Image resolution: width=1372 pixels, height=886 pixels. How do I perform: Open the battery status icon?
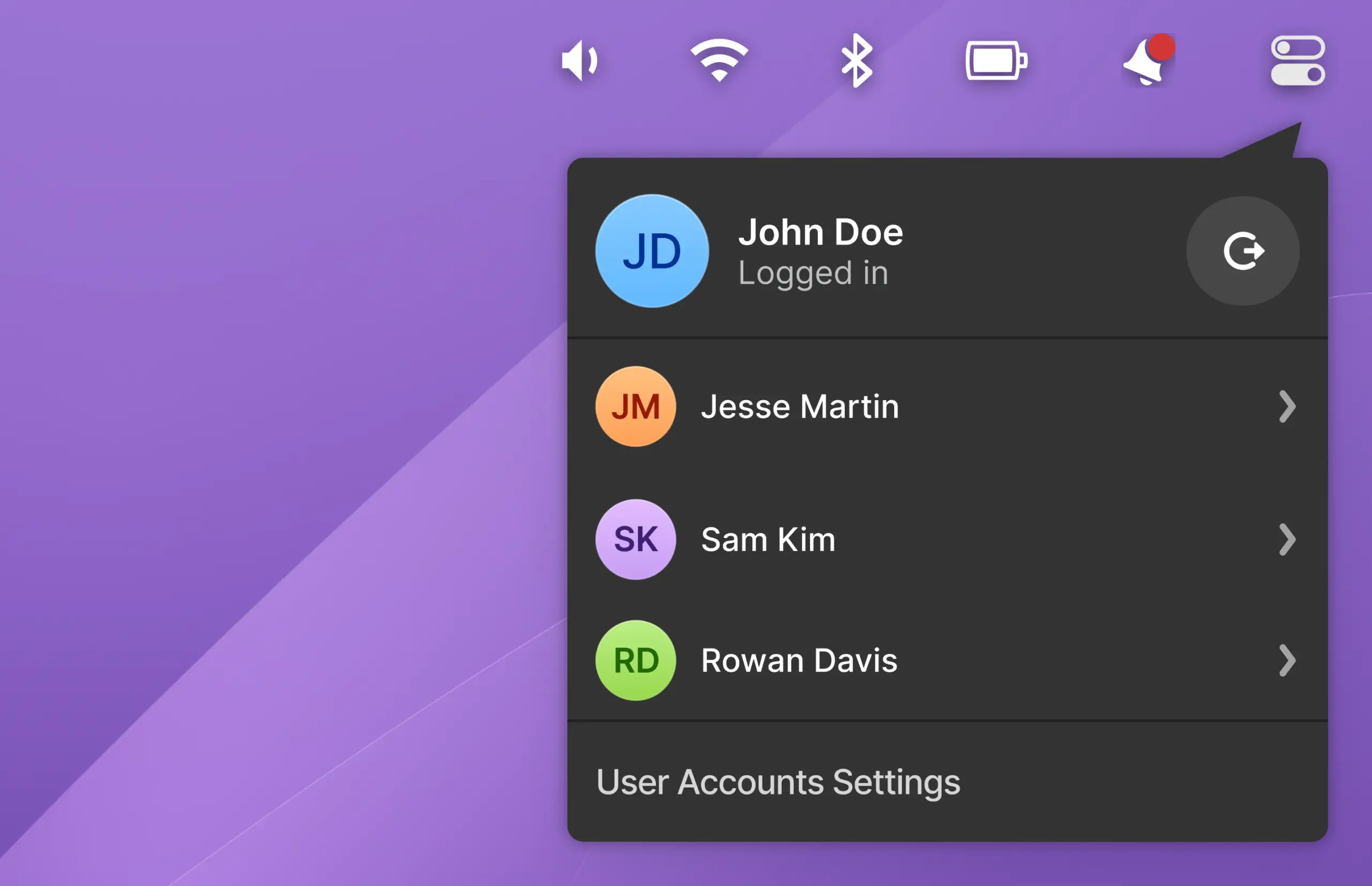pos(996,61)
